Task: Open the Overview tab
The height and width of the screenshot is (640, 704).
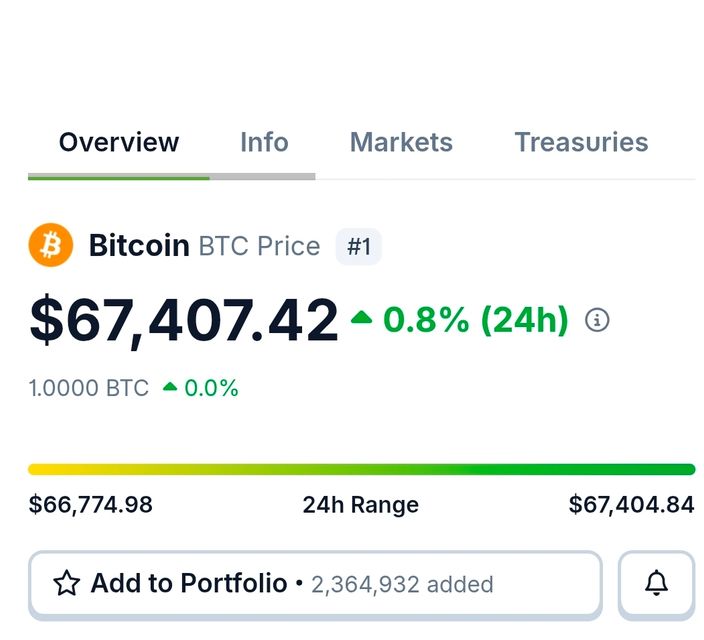Action: (x=118, y=143)
